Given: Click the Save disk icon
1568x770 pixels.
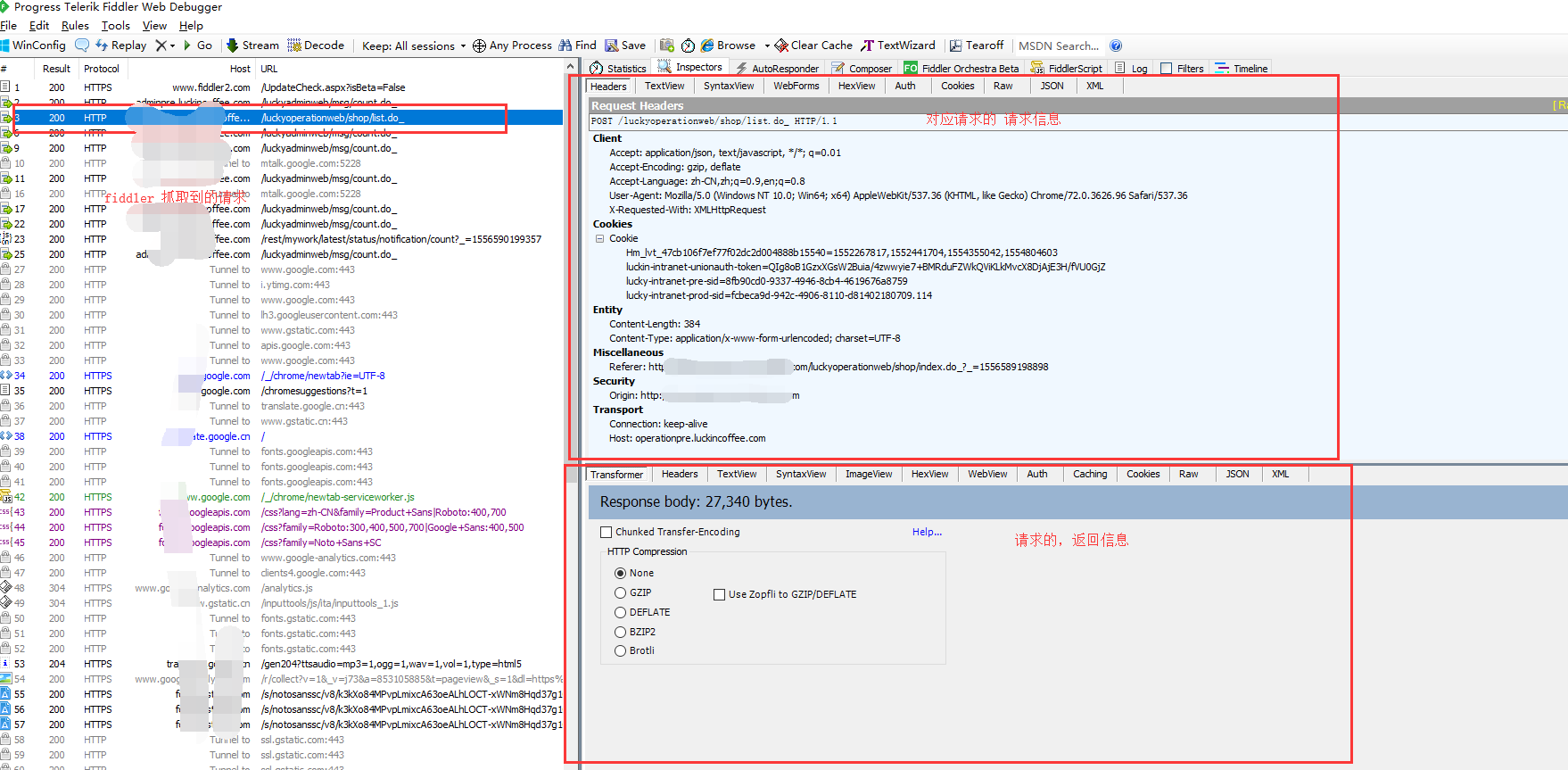Looking at the screenshot, I should (612, 46).
